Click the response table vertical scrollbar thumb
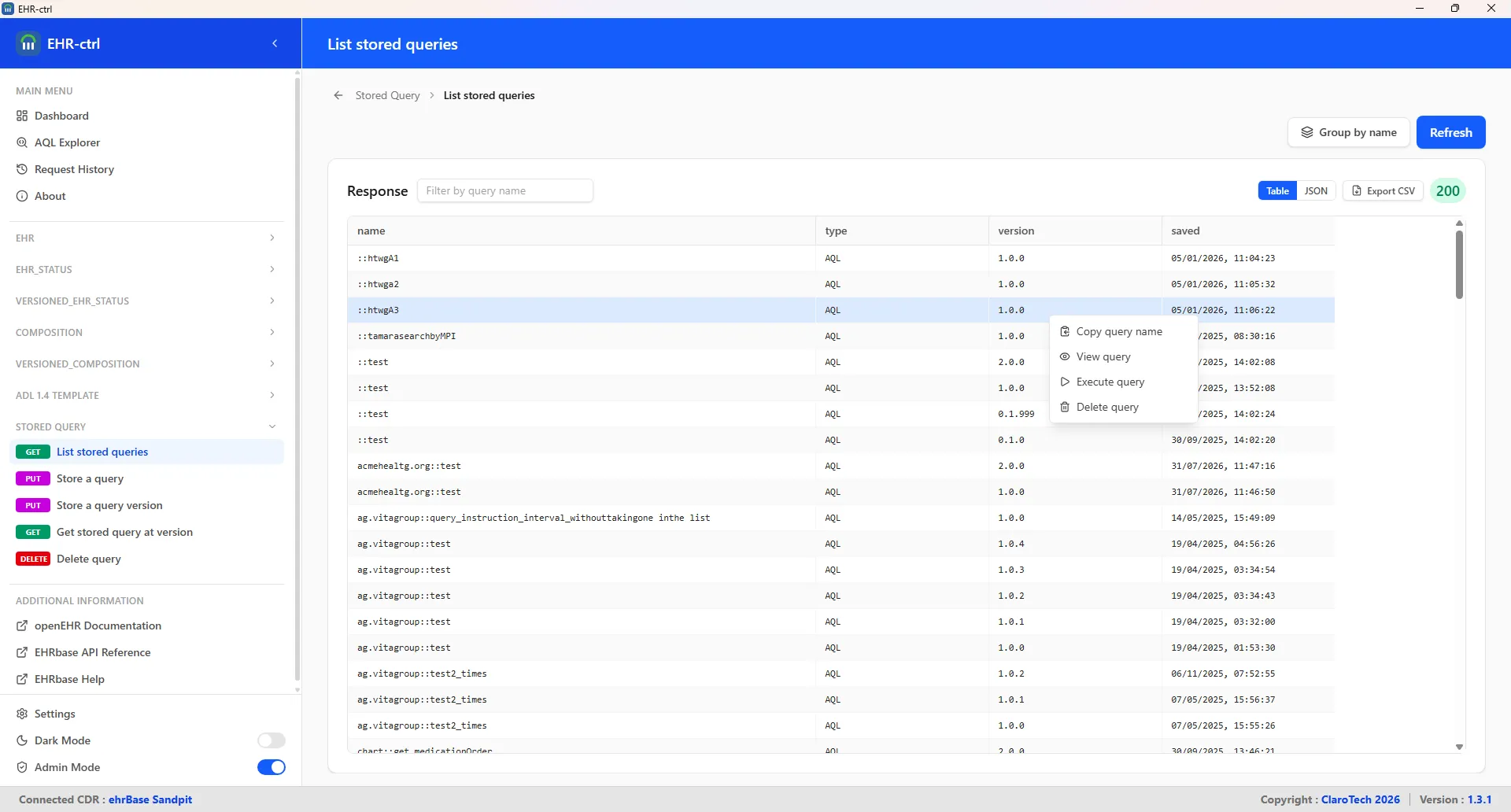This screenshot has height=812, width=1511. tap(1459, 264)
